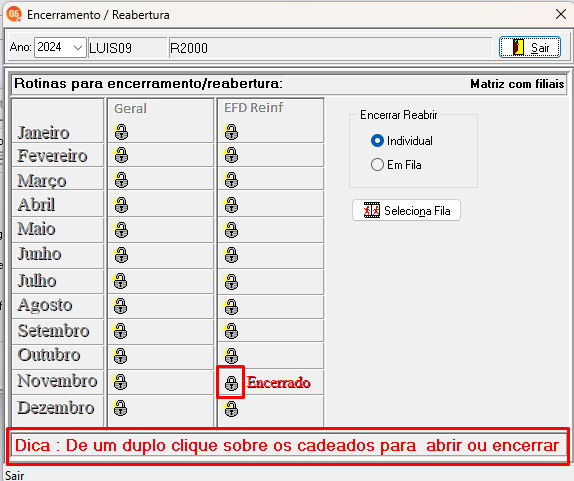Open the Ano year dropdown
574x481 pixels.
(x=78, y=48)
